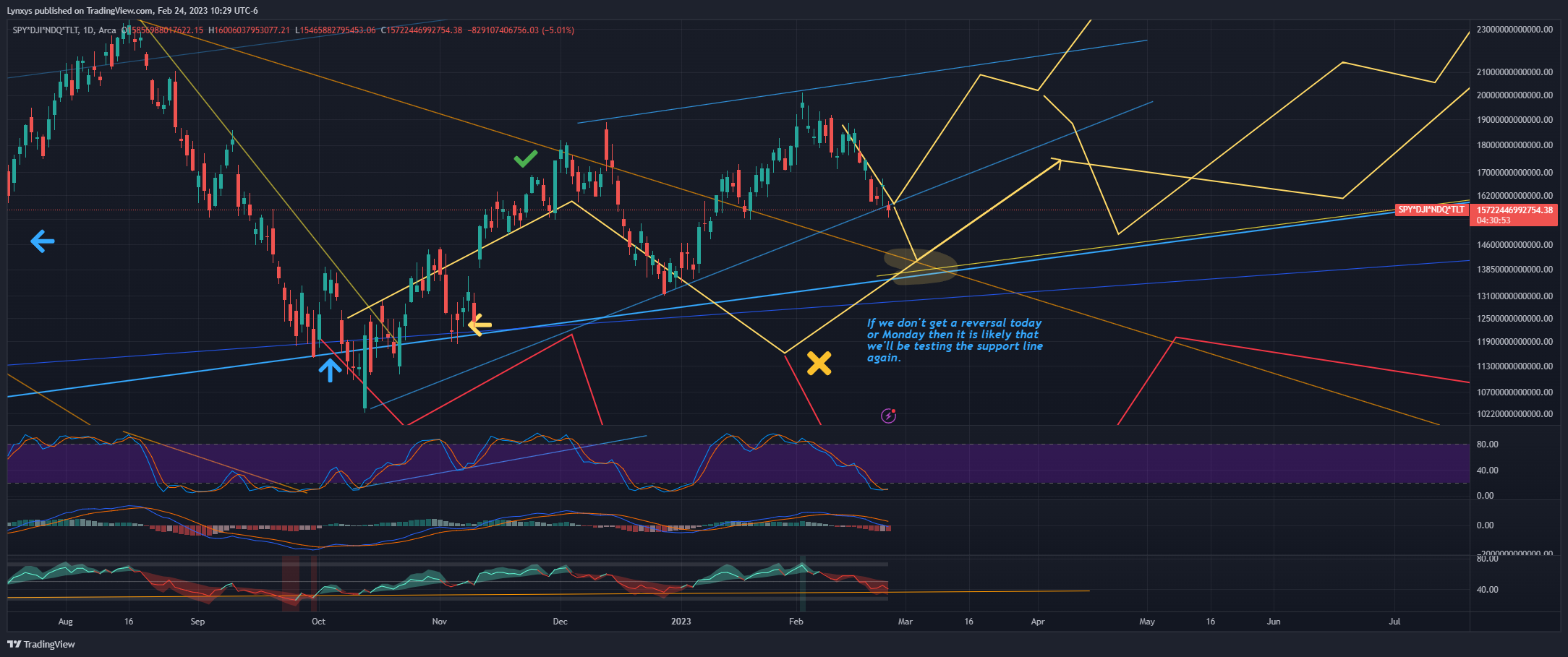1568x657 pixels.
Task: Click price axis label 12500000000000.00
Action: (x=1514, y=319)
